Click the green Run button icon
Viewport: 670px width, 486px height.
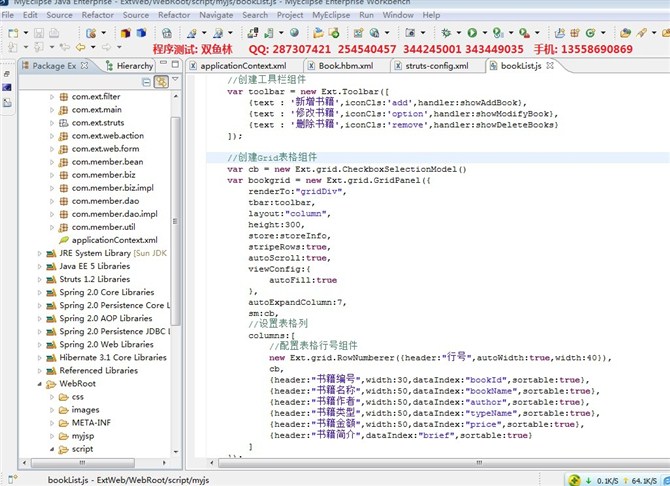pyautogui.click(x=472, y=33)
